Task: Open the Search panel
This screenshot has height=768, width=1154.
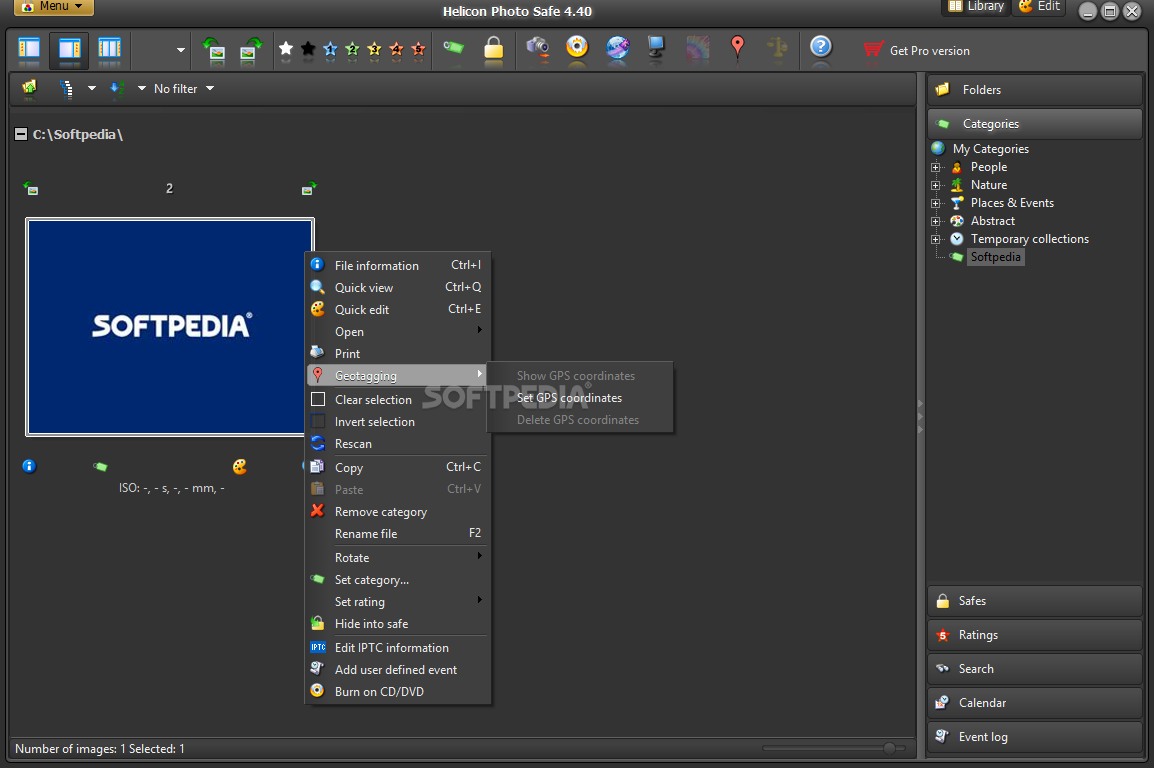Action: [x=1034, y=669]
